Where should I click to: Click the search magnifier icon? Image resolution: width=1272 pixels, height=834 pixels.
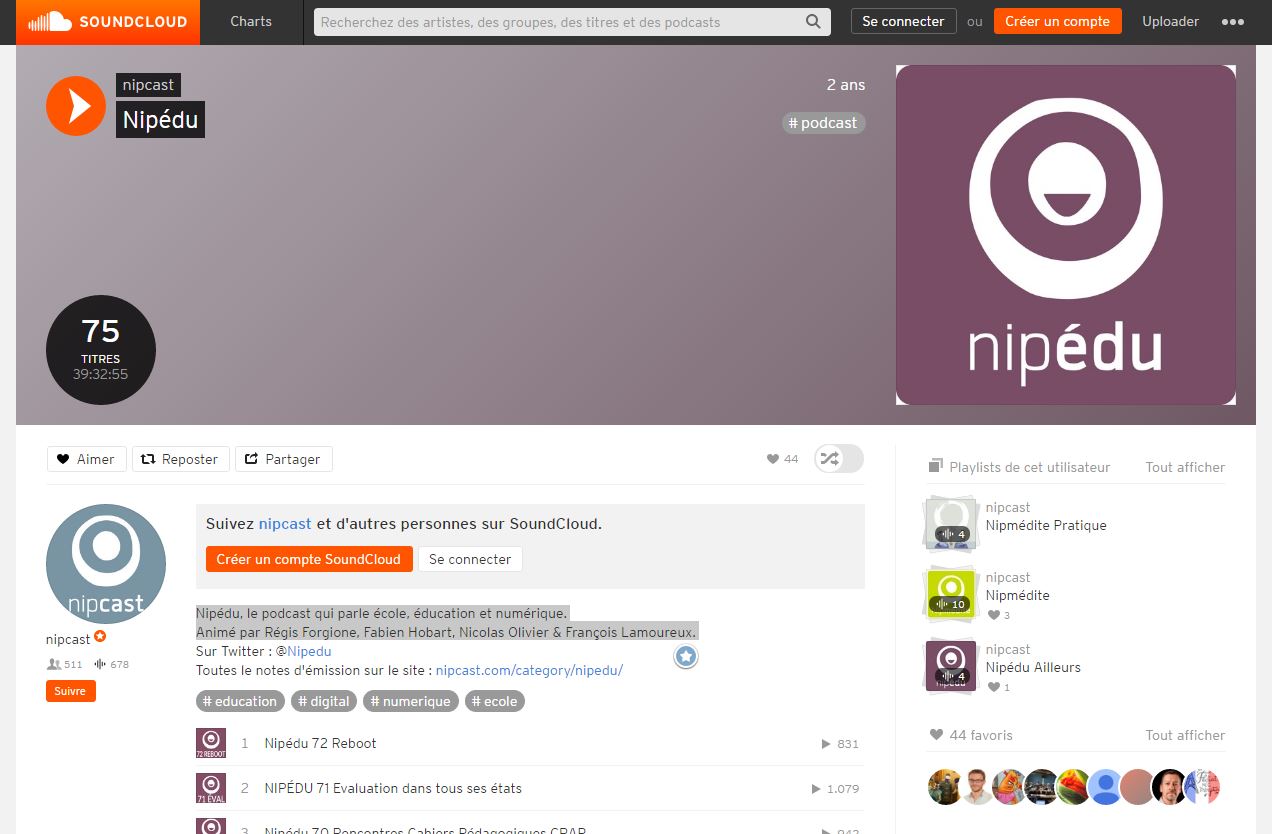point(814,22)
